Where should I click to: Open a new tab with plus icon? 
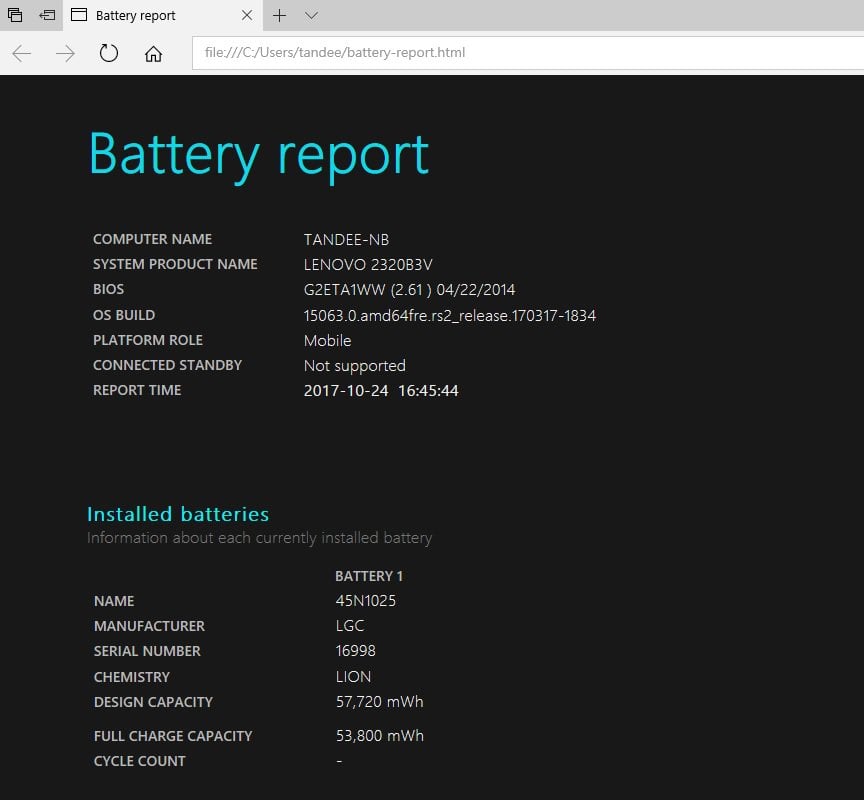pos(279,15)
